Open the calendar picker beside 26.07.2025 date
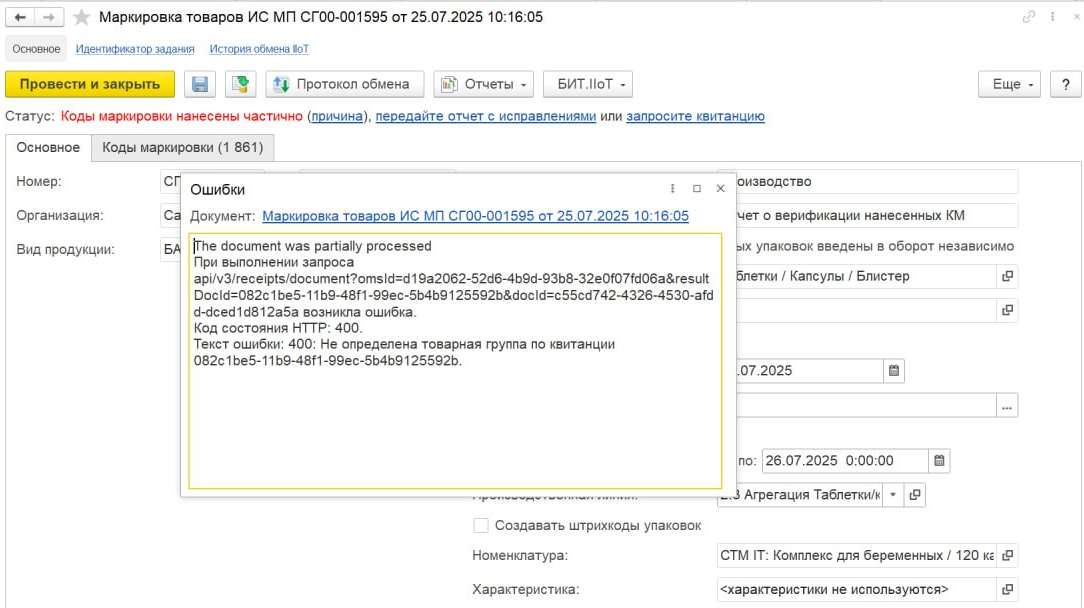Viewport: 1084px width, 608px height. click(939, 461)
